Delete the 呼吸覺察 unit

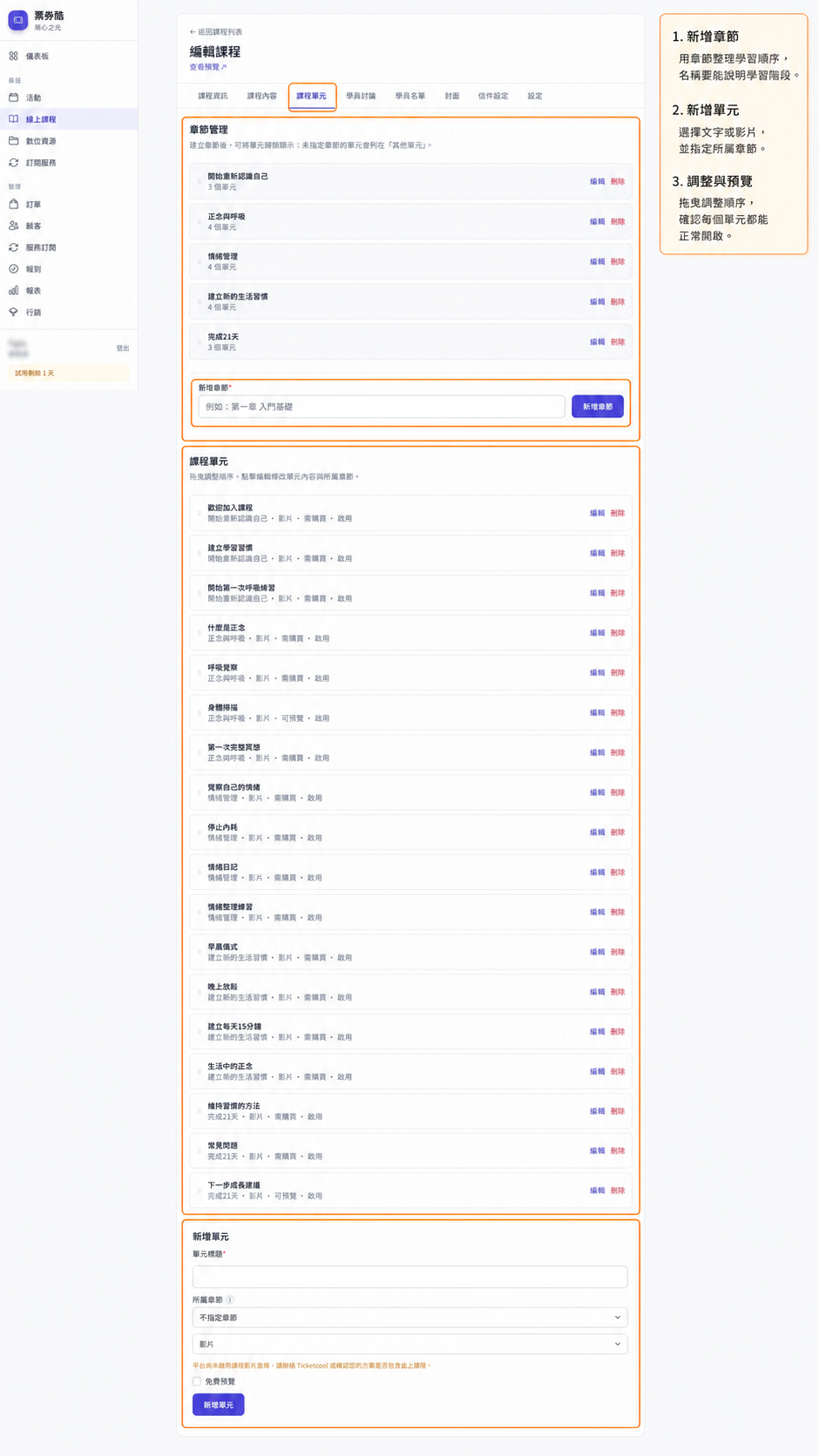click(x=618, y=673)
